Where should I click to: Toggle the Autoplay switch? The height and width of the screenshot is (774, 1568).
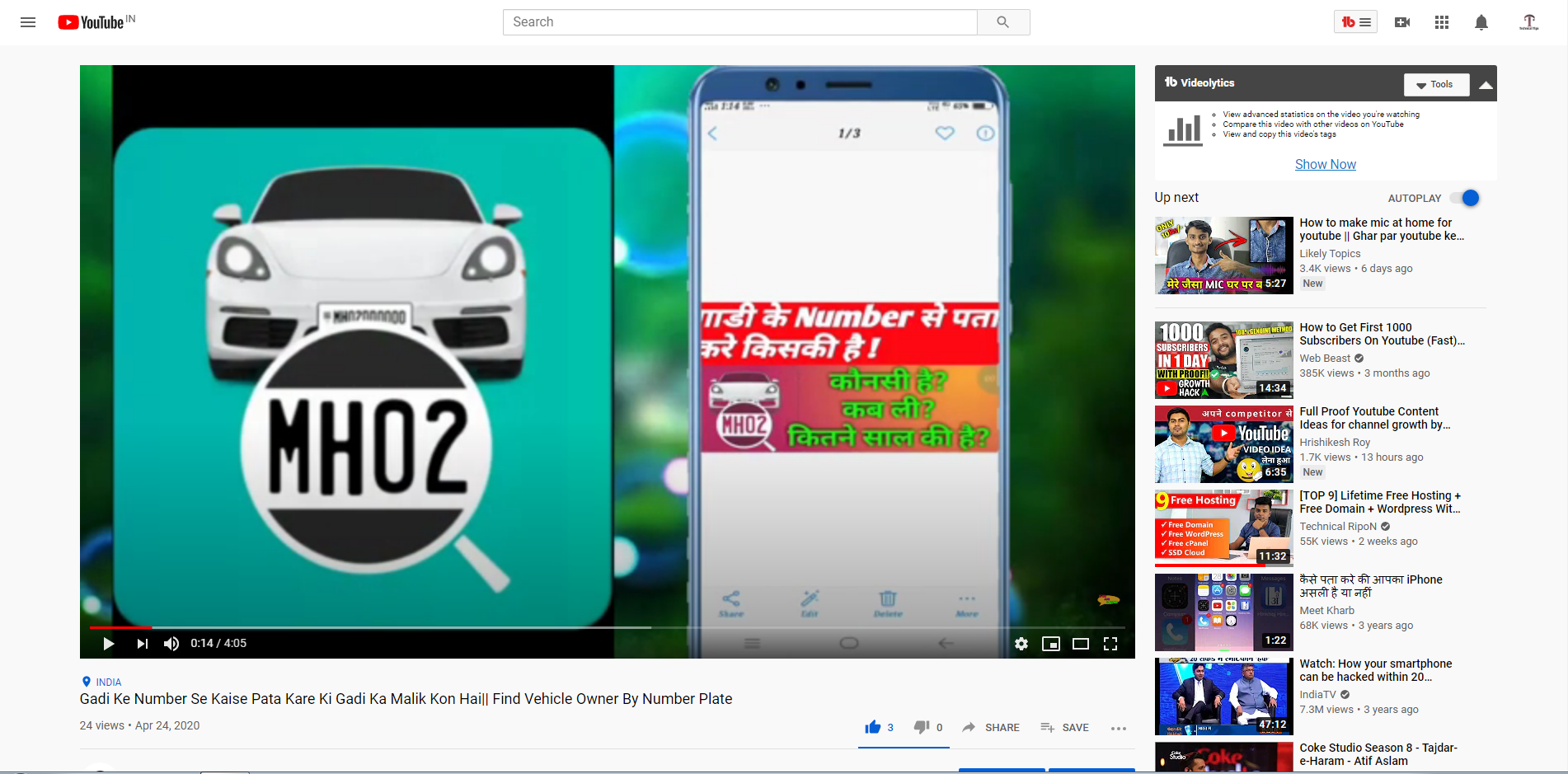click(1466, 198)
